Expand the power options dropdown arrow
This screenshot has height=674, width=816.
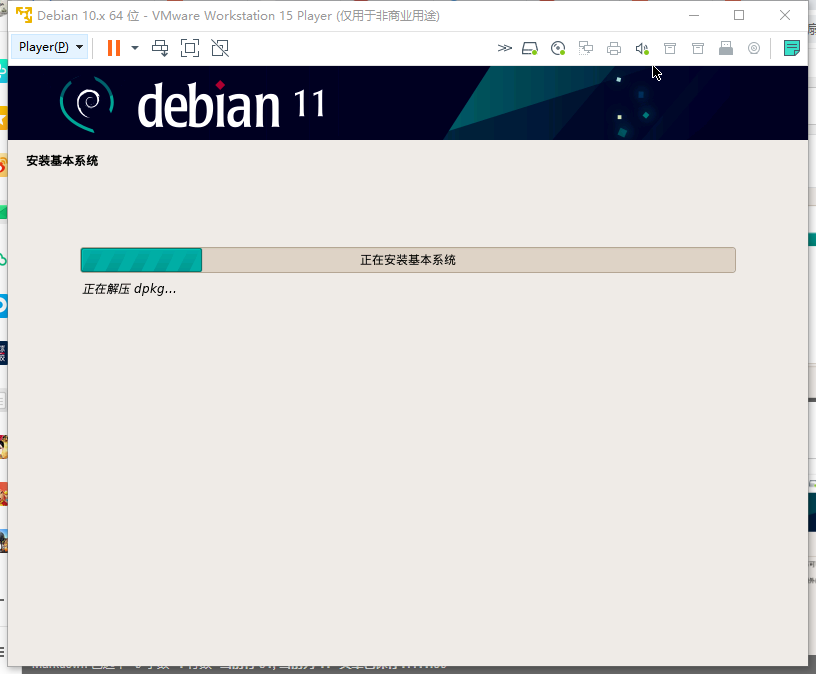[x=135, y=48]
